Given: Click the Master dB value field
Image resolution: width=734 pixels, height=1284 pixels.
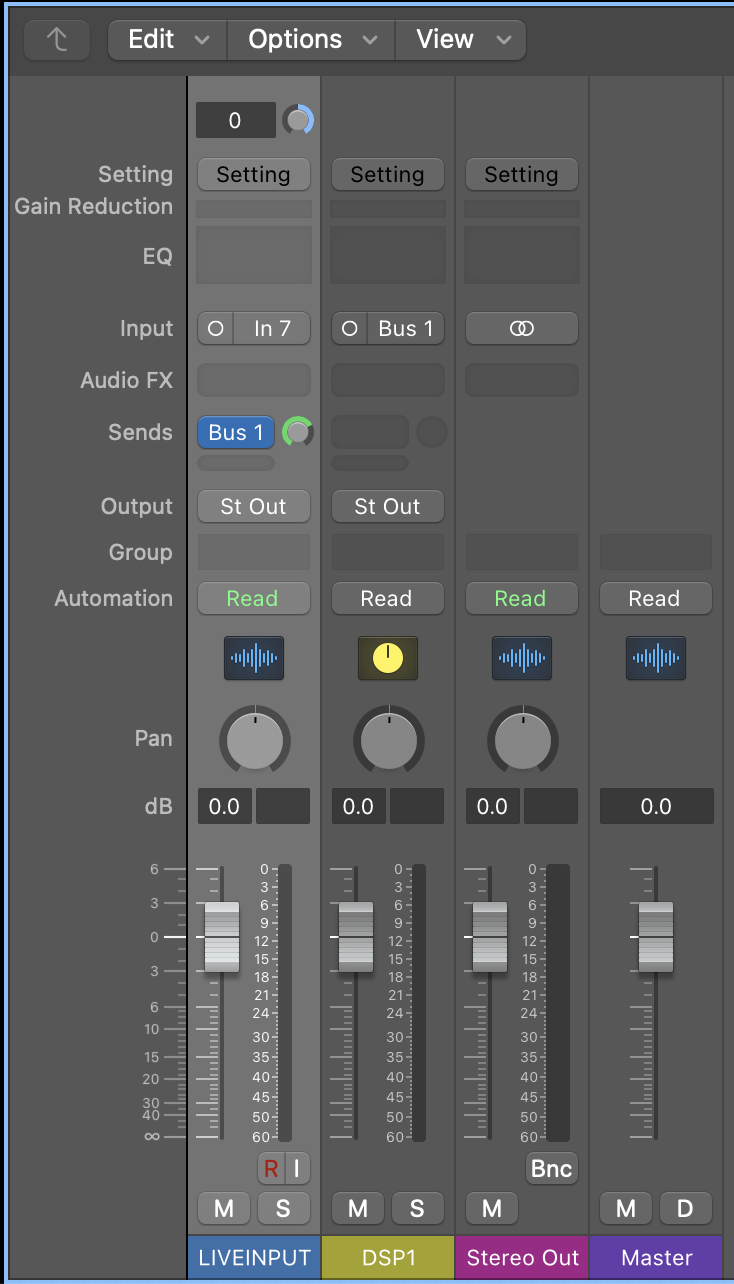Looking at the screenshot, I should click(x=656, y=806).
